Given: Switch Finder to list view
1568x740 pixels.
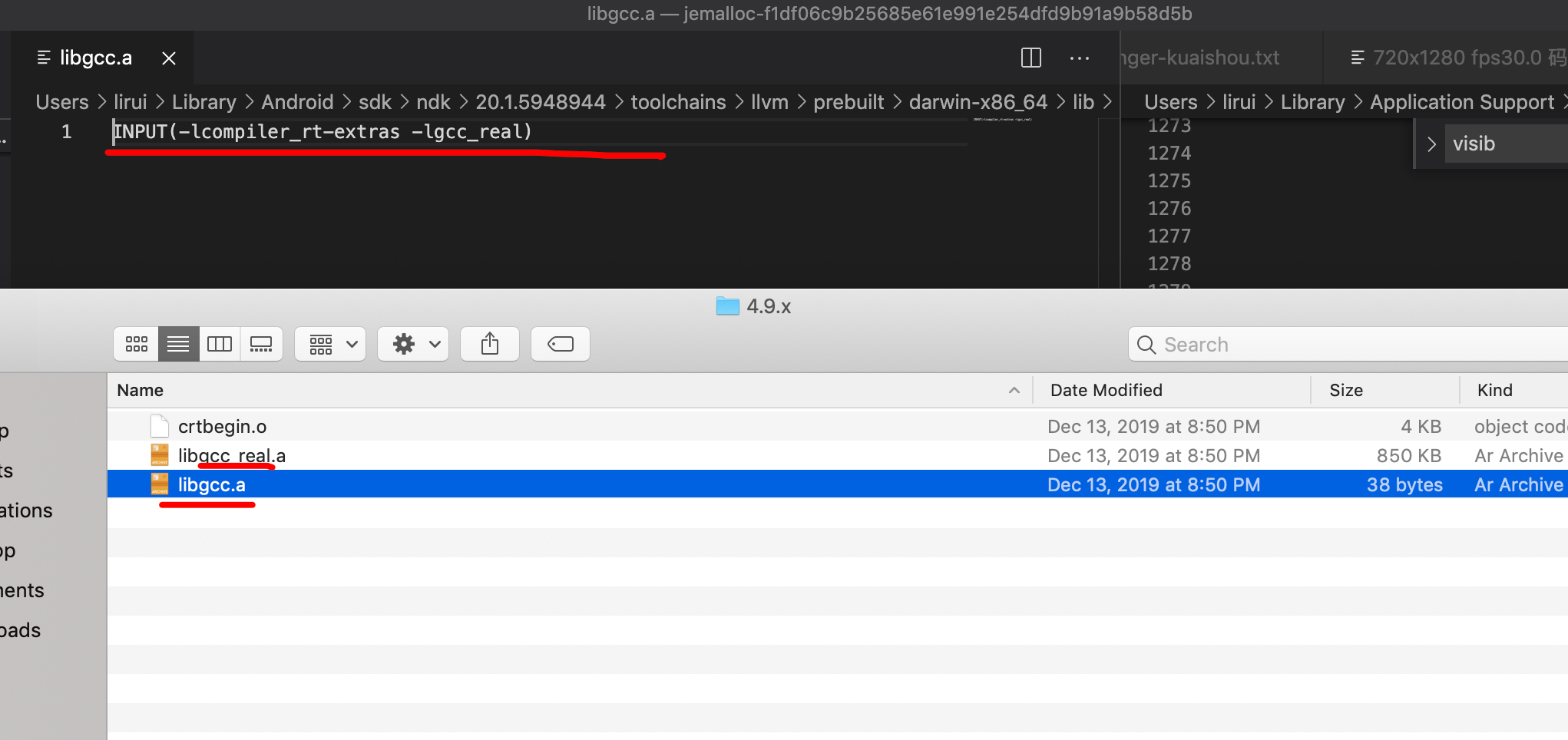Looking at the screenshot, I should (x=178, y=344).
